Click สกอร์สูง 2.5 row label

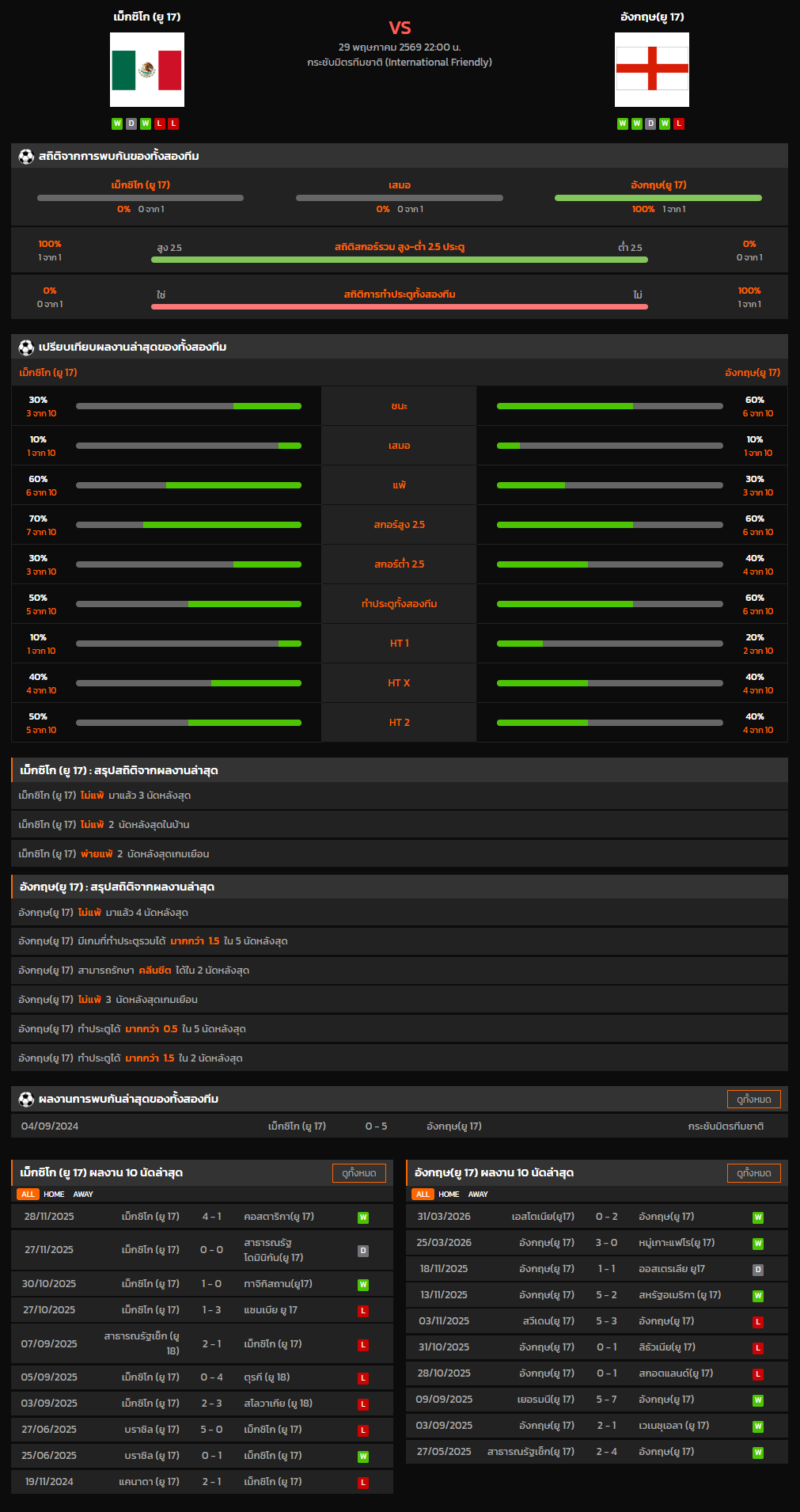[400, 525]
